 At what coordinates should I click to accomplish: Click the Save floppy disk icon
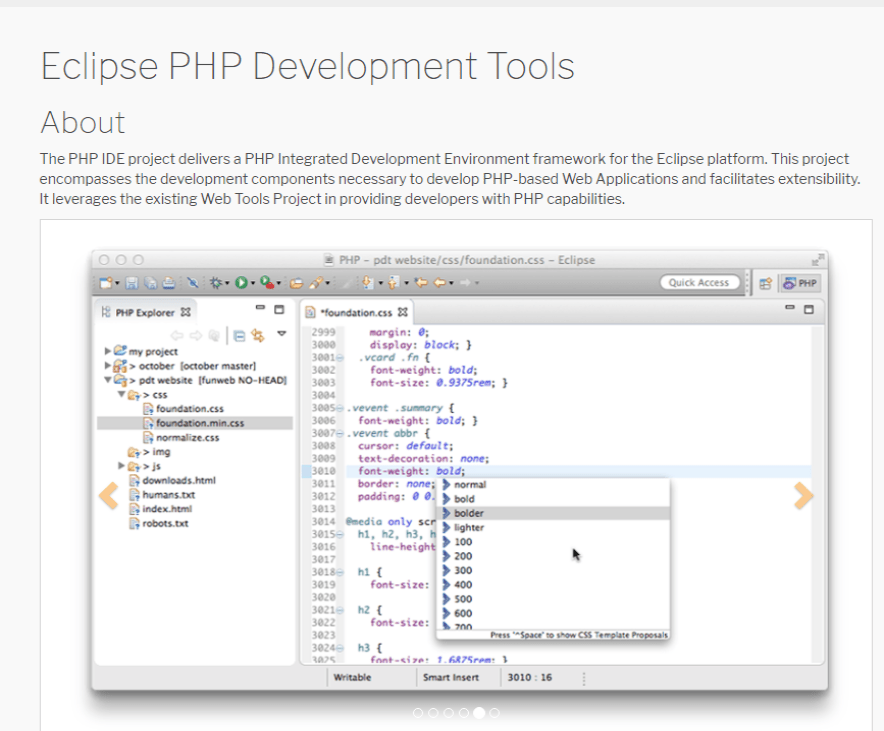coord(131,283)
